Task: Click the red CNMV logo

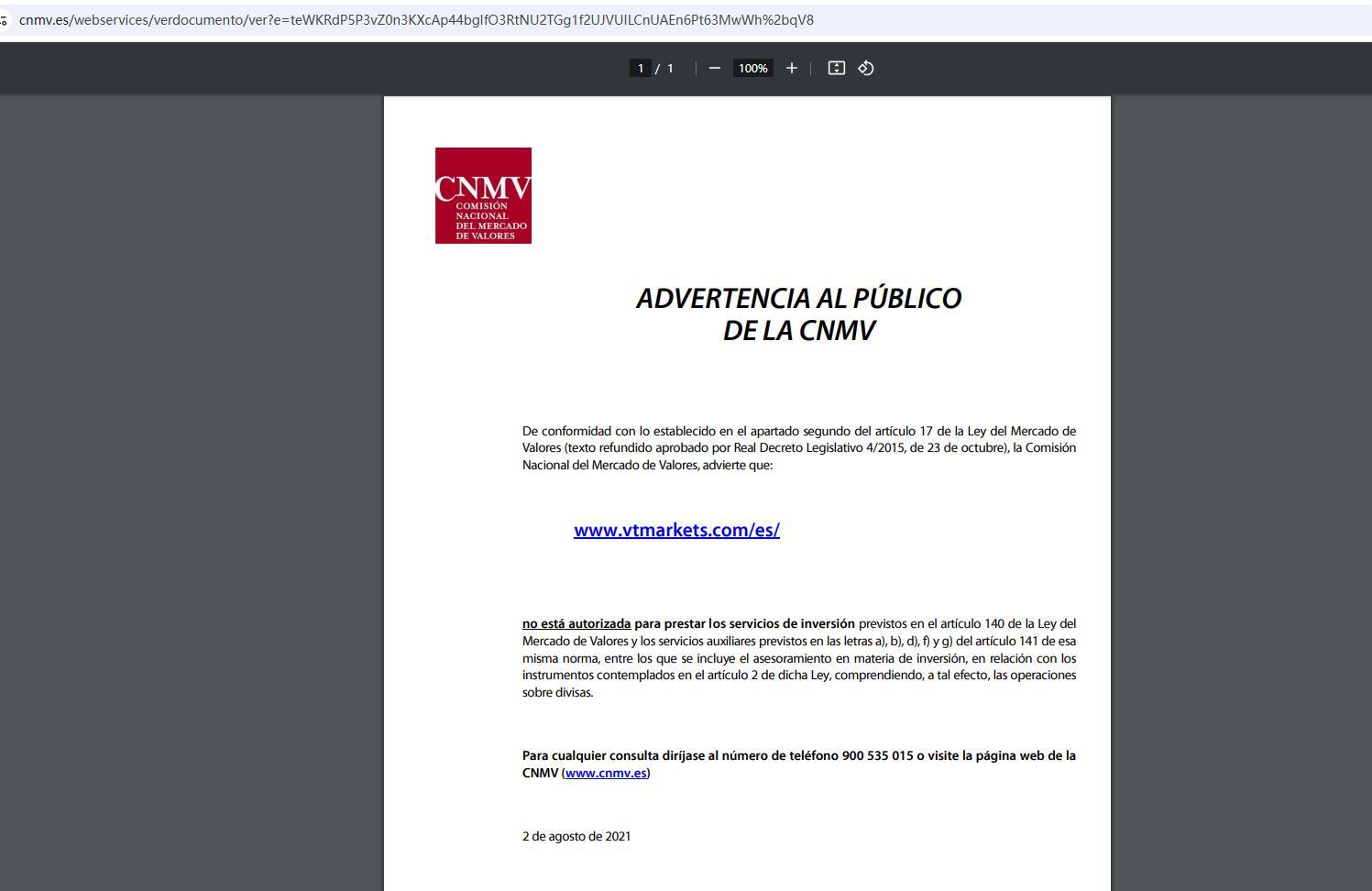Action: point(483,195)
